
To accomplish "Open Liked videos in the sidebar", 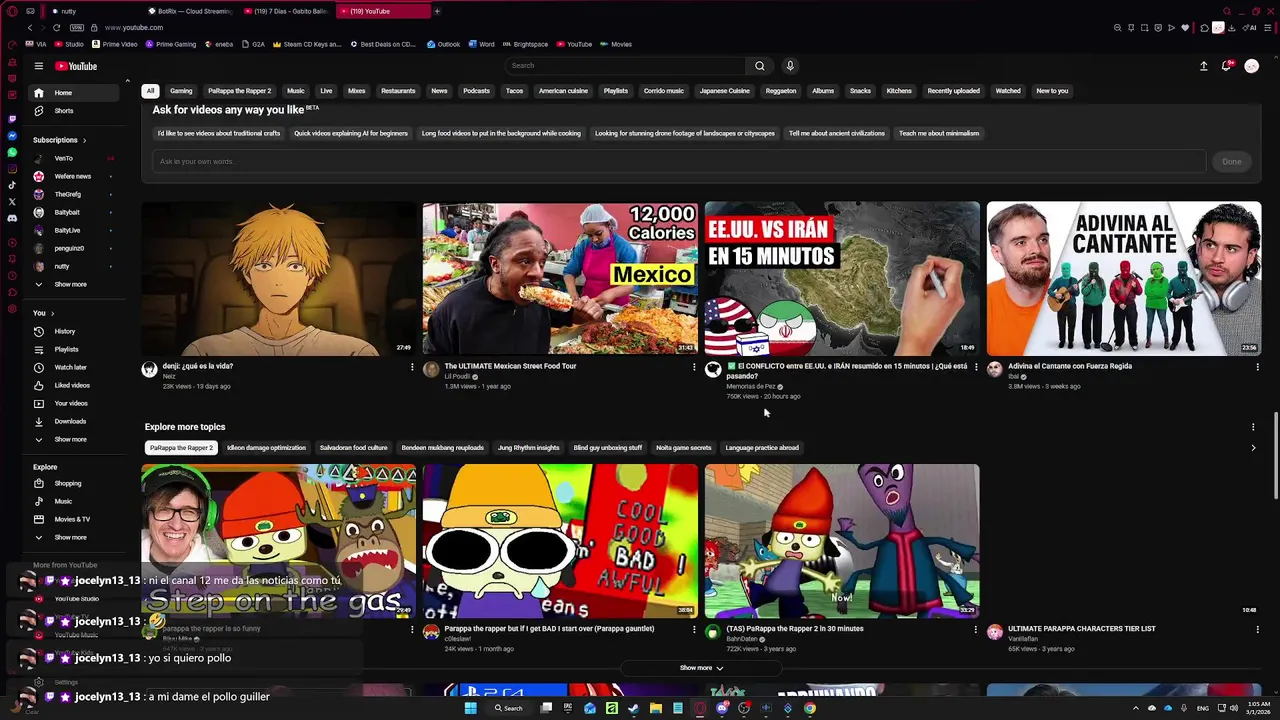I will pyautogui.click(x=72, y=385).
